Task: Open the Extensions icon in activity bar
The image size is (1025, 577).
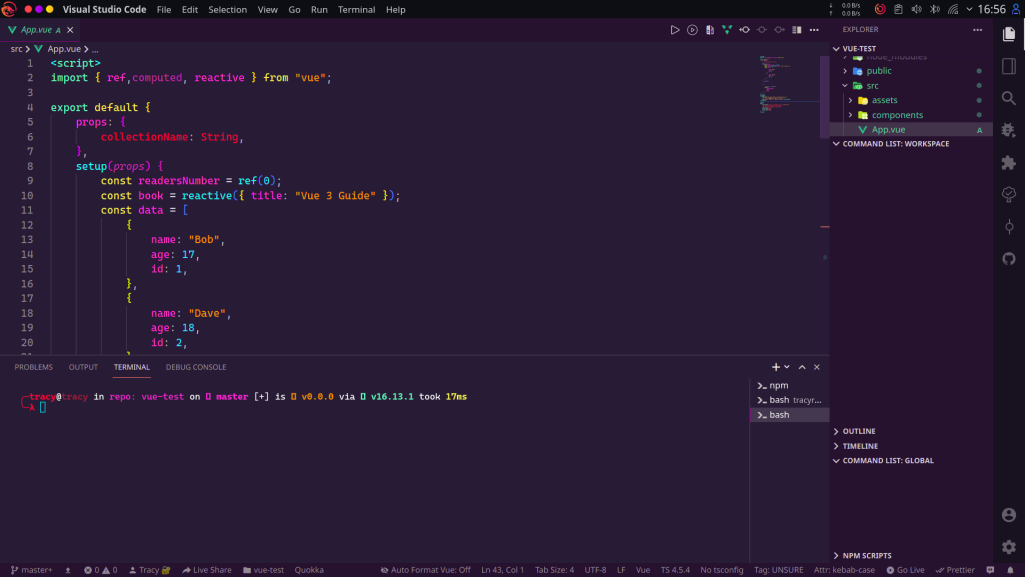Action: click(x=1009, y=162)
